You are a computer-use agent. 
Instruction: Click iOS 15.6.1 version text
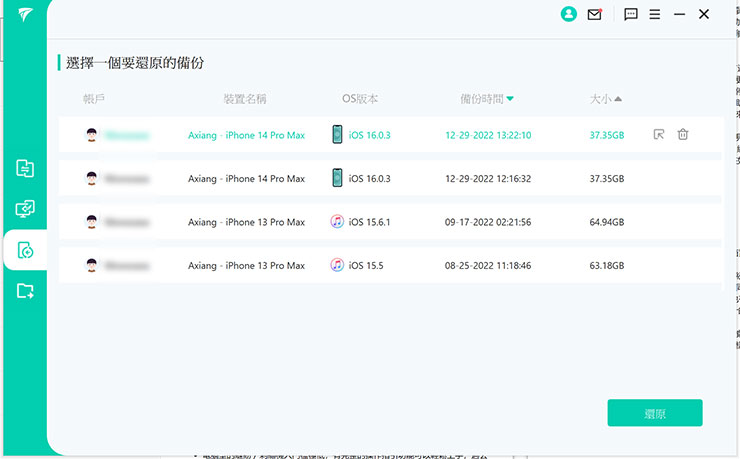pyautogui.click(x=370, y=222)
